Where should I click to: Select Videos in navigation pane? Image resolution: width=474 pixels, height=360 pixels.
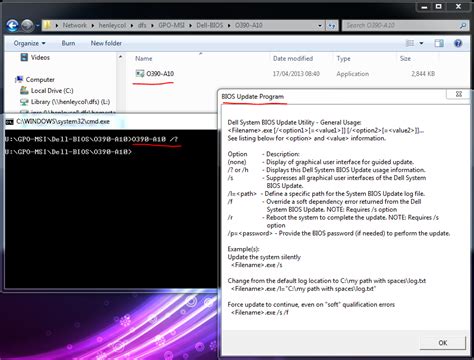click(40, 57)
